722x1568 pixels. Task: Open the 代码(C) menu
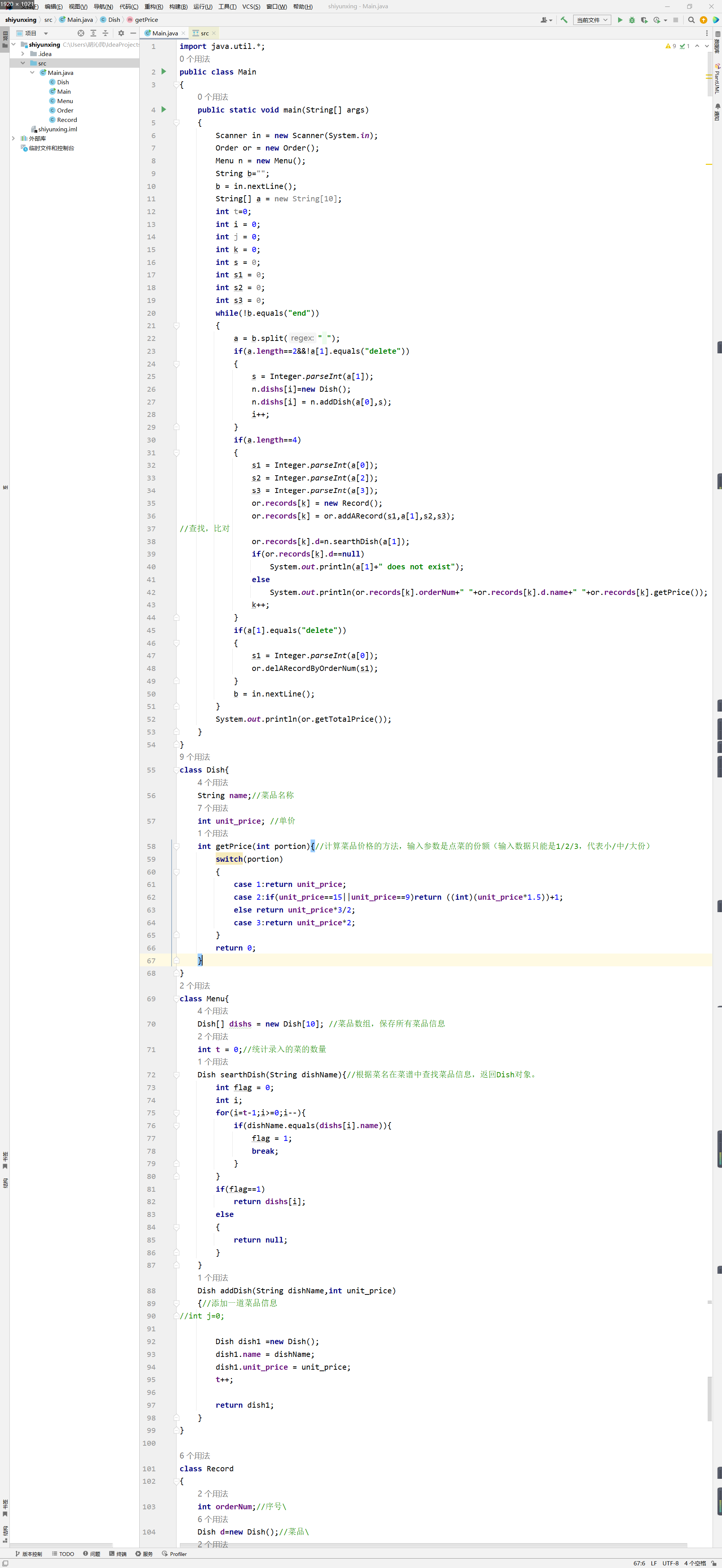point(128,7)
